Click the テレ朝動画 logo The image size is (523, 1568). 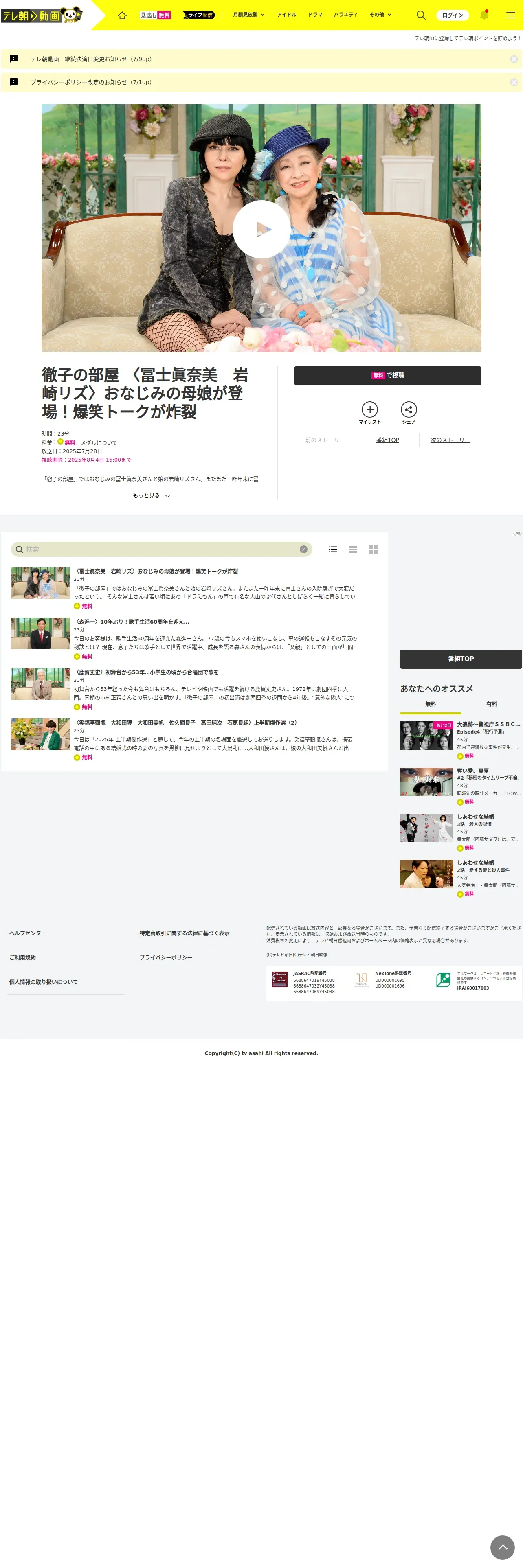[x=42, y=15]
